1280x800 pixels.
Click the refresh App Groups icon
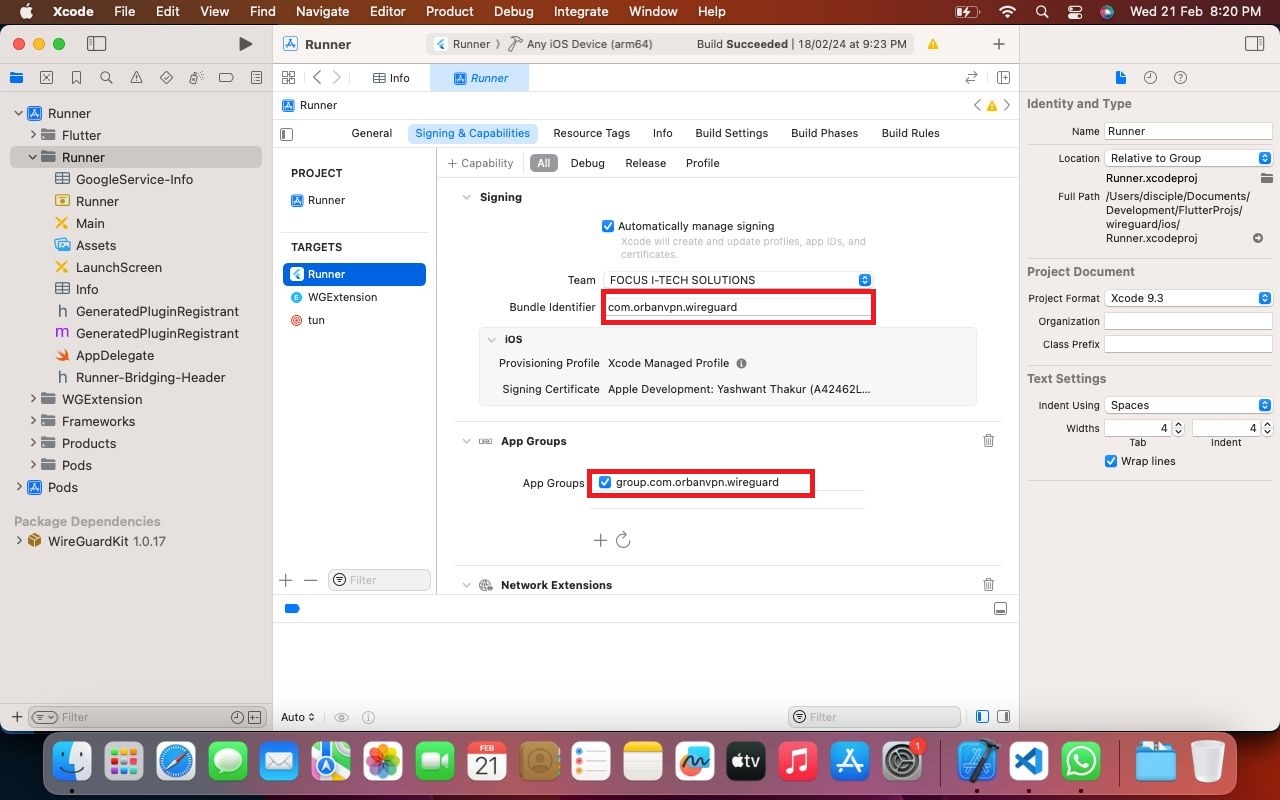click(623, 540)
